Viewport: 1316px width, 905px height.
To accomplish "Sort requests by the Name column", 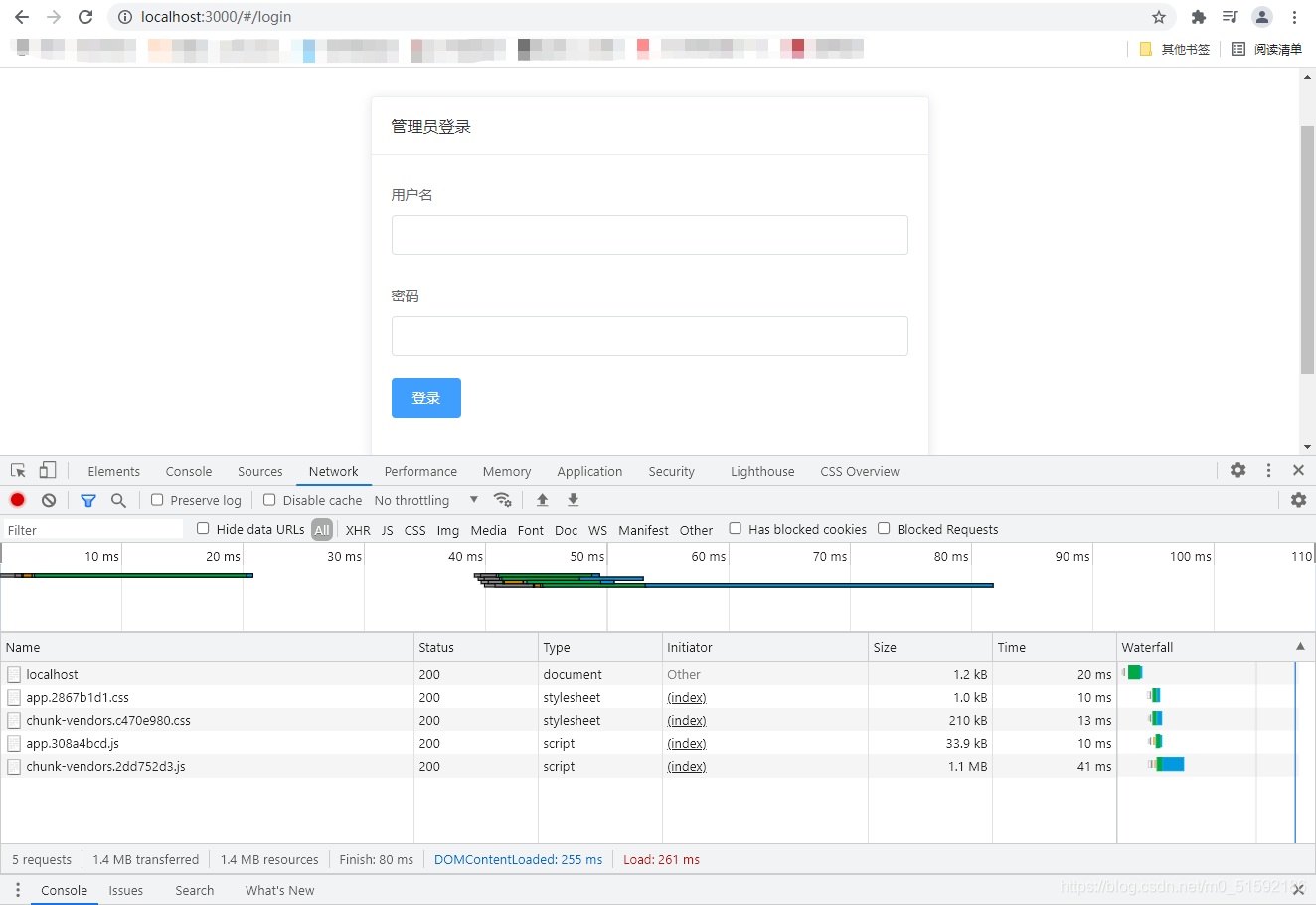I will click(x=207, y=647).
